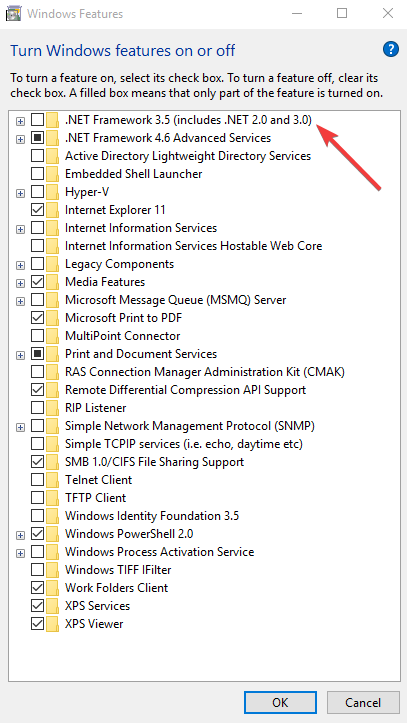Click the folder icon next to Telnet Client
Screen dimensions: 407x723
[53, 480]
